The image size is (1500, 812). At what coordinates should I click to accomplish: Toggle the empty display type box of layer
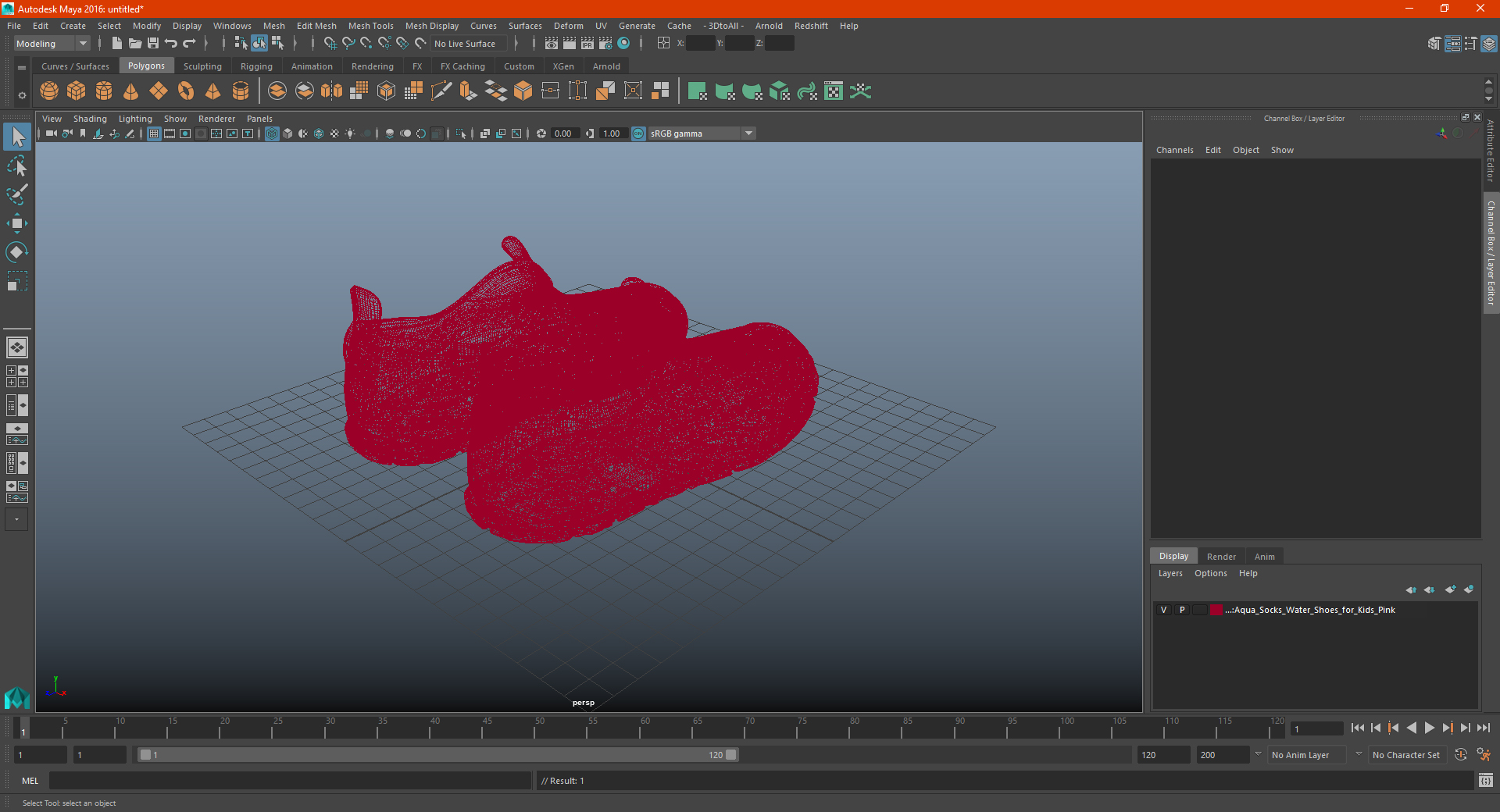tap(1200, 610)
